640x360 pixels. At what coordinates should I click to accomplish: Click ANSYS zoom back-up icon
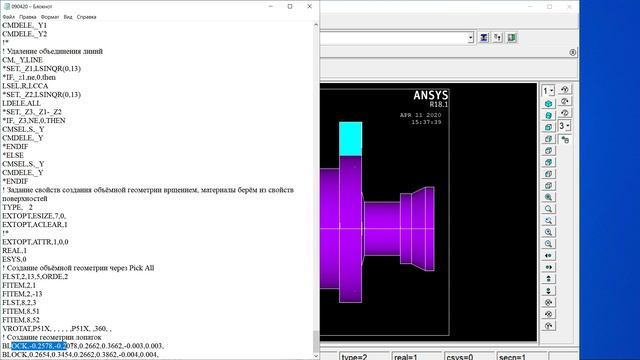click(548, 221)
